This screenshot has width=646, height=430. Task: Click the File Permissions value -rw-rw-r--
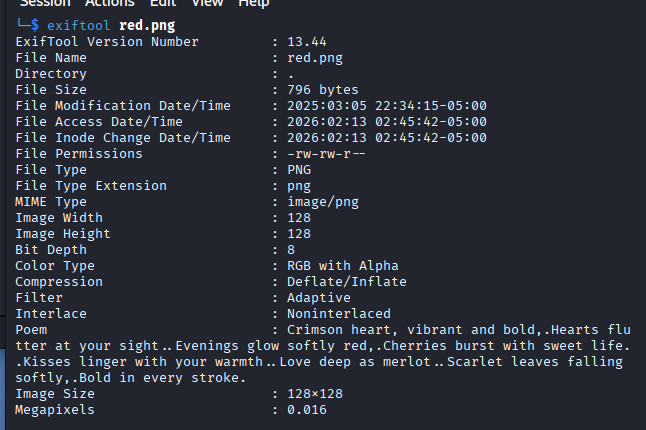(326, 154)
